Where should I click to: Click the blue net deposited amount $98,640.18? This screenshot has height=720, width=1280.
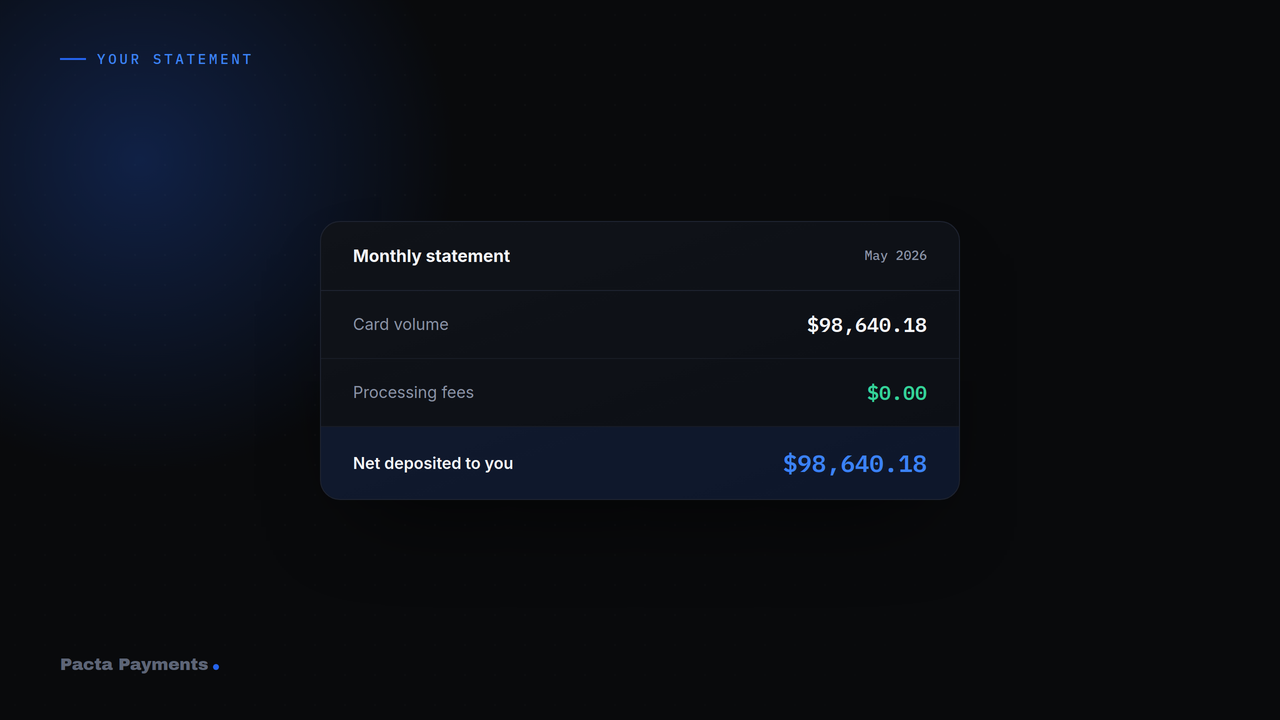click(855, 464)
